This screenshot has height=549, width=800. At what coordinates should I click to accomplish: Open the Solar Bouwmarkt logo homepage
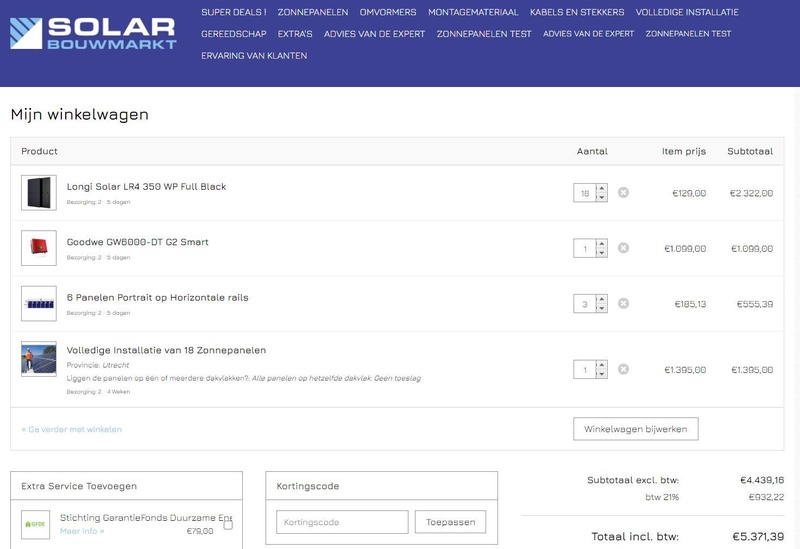click(93, 34)
